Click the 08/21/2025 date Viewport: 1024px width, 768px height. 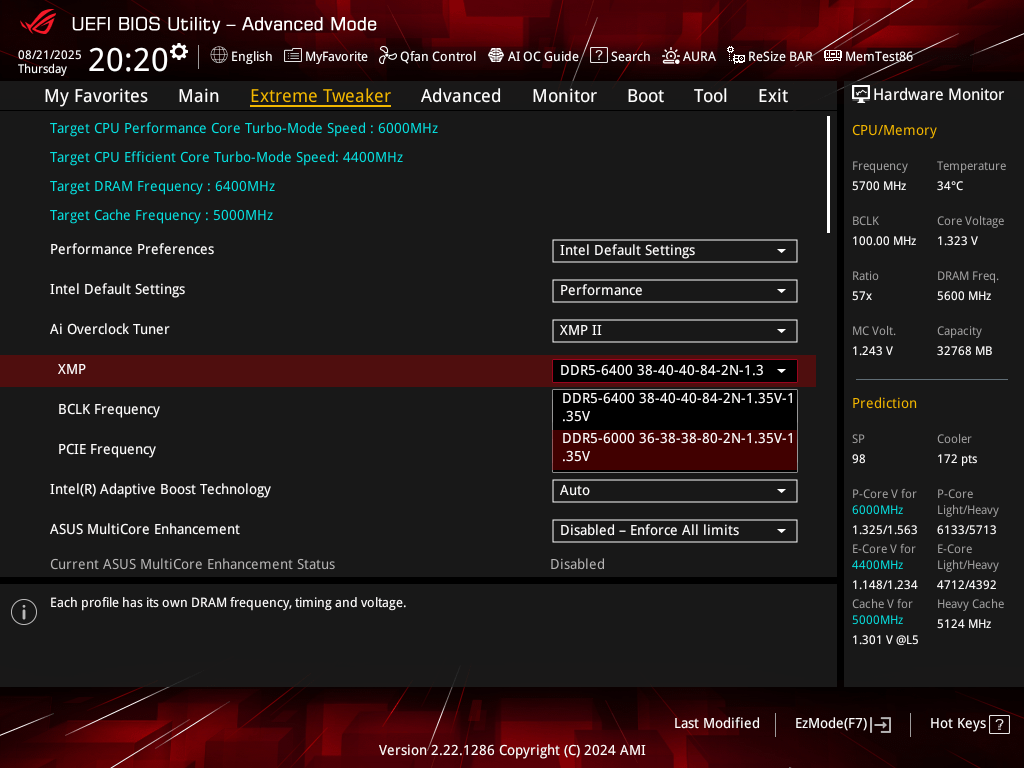[50, 55]
